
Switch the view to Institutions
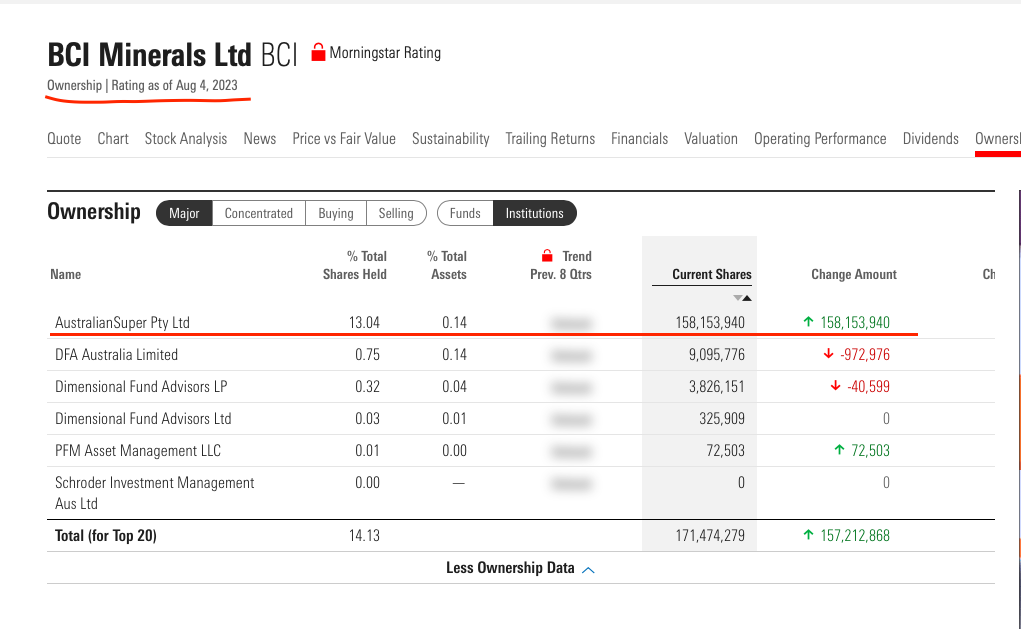point(535,213)
